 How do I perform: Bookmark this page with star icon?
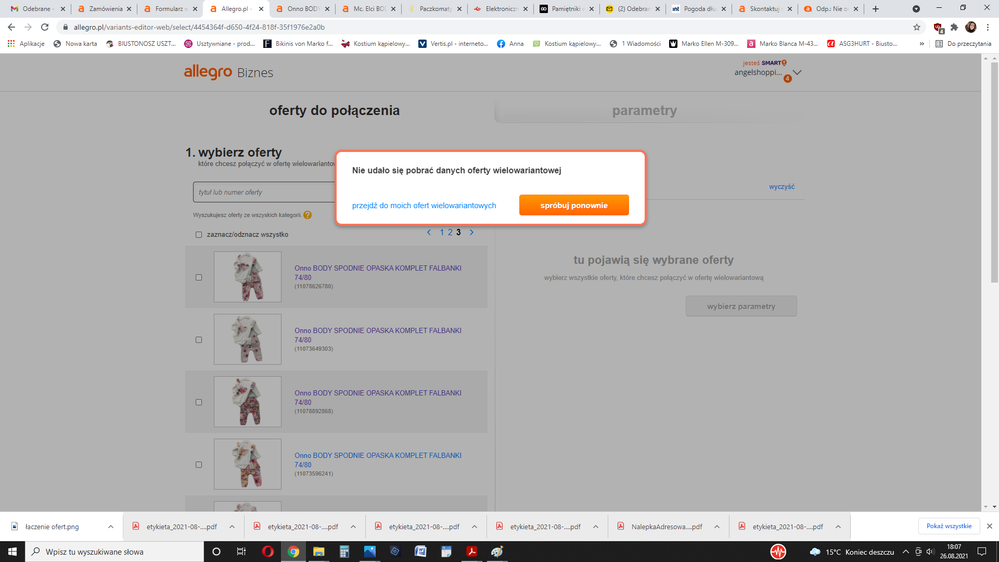[917, 27]
